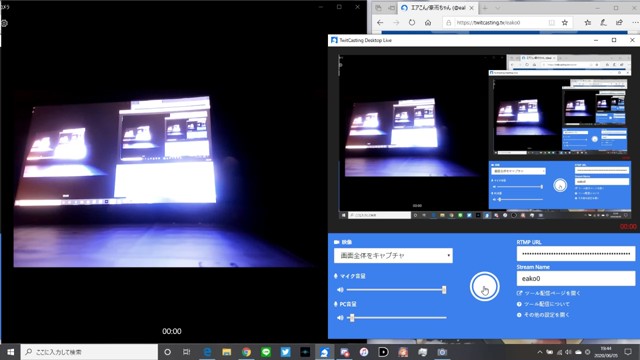This screenshot has height=360, width=640.
Task: Open Twitter from the taskbar
Action: tap(285, 352)
